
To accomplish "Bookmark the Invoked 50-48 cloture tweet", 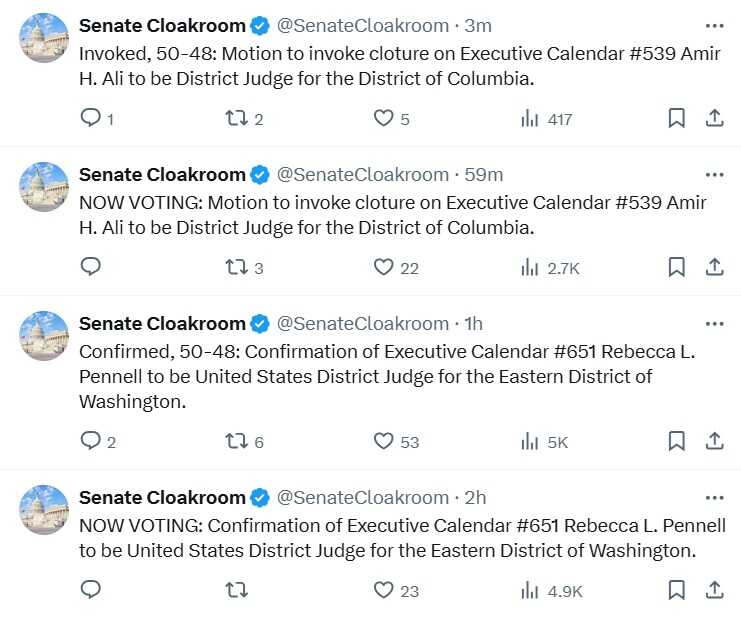I will tap(677, 119).
